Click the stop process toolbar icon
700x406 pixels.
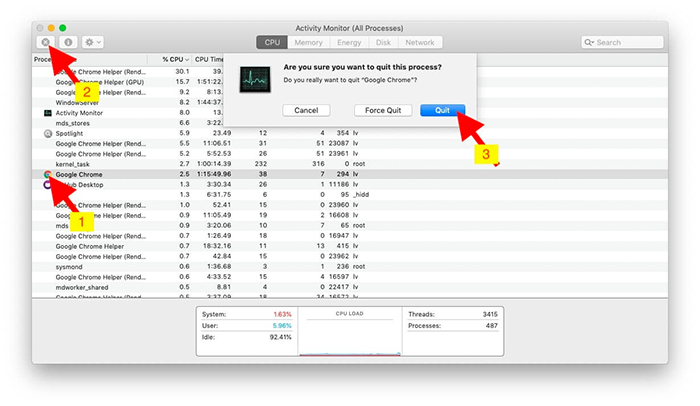click(46, 42)
